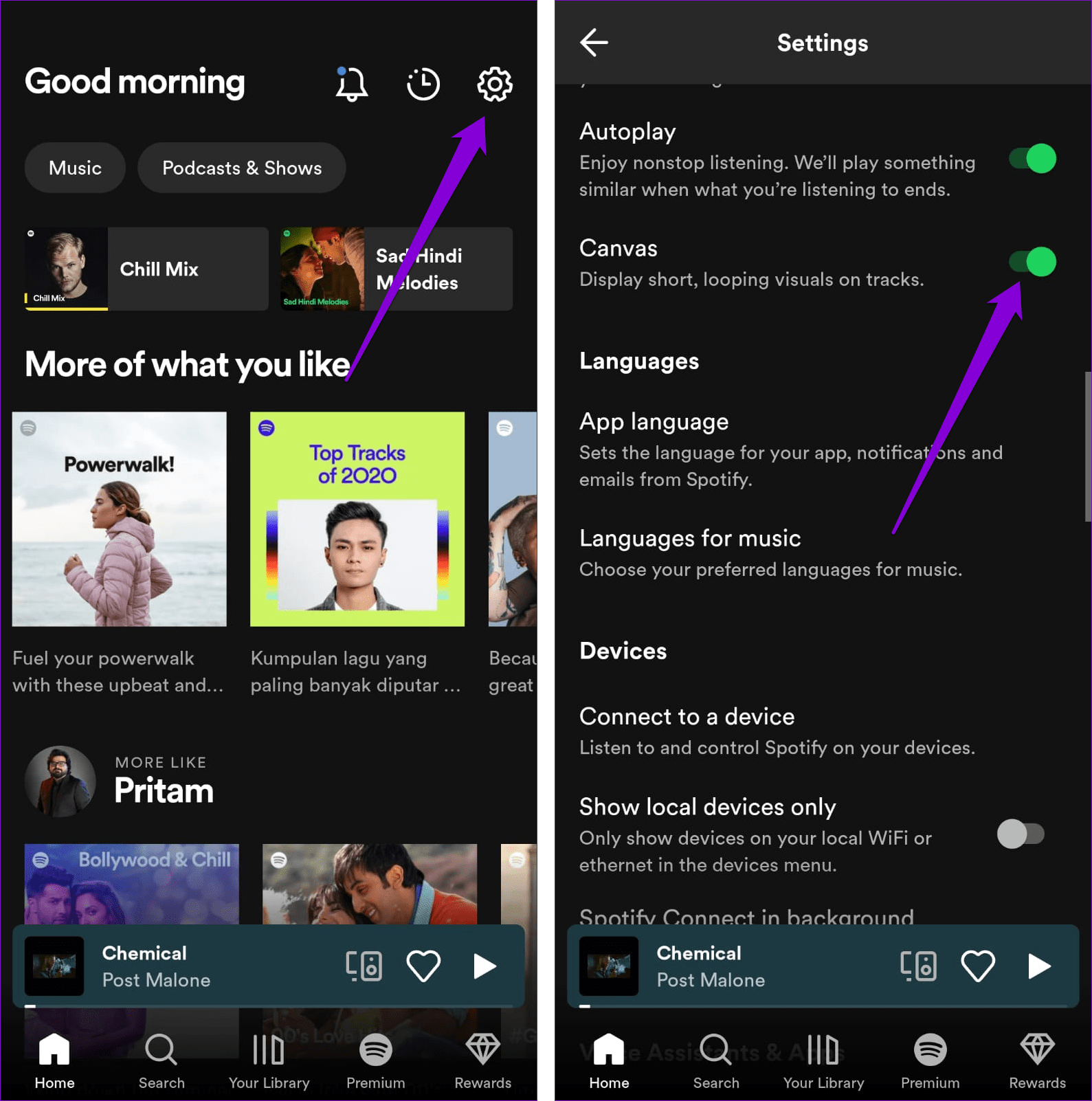Select the Podcasts & Shows filter chip
The width and height of the screenshot is (1092, 1101).
[242, 168]
